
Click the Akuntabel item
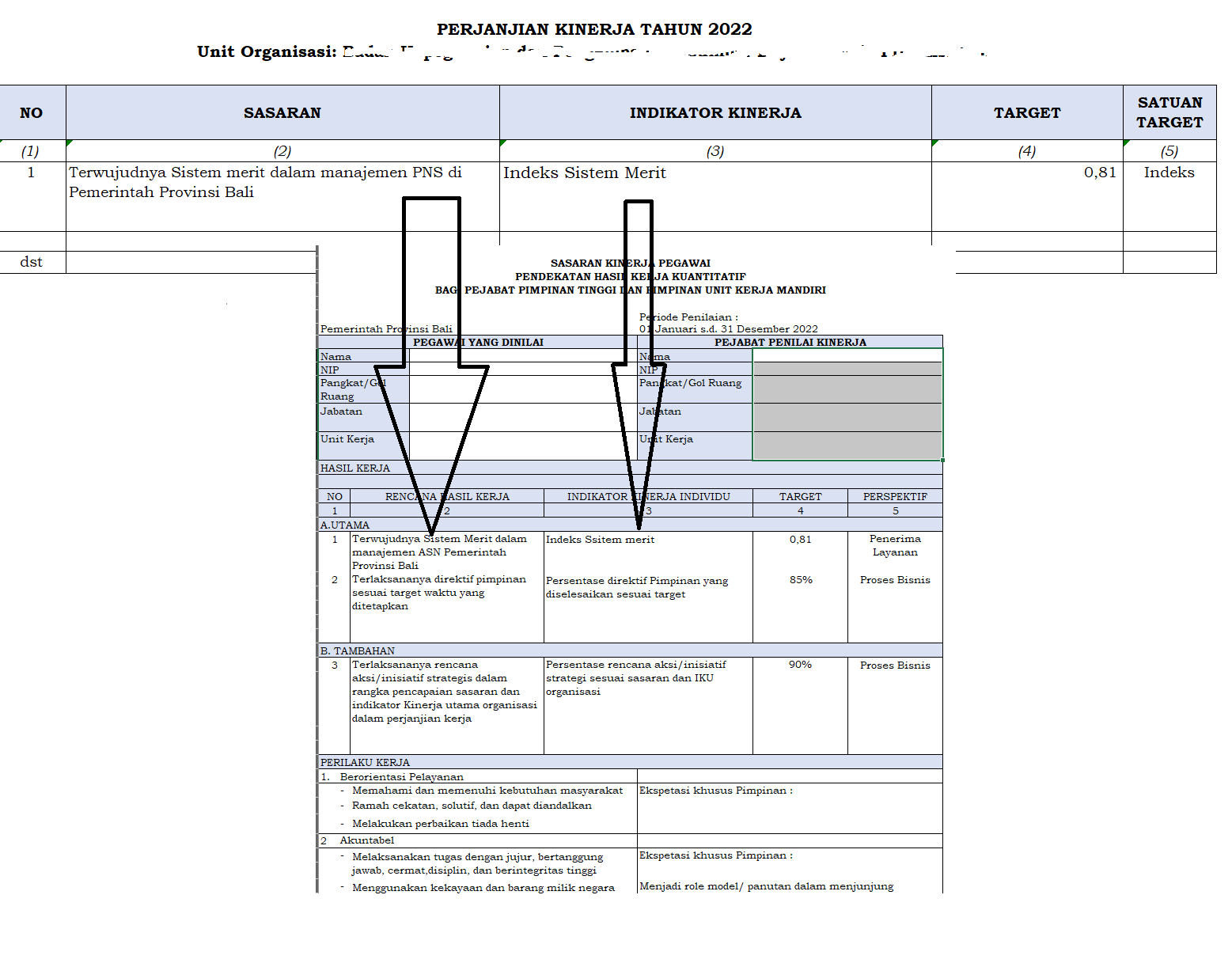(367, 840)
